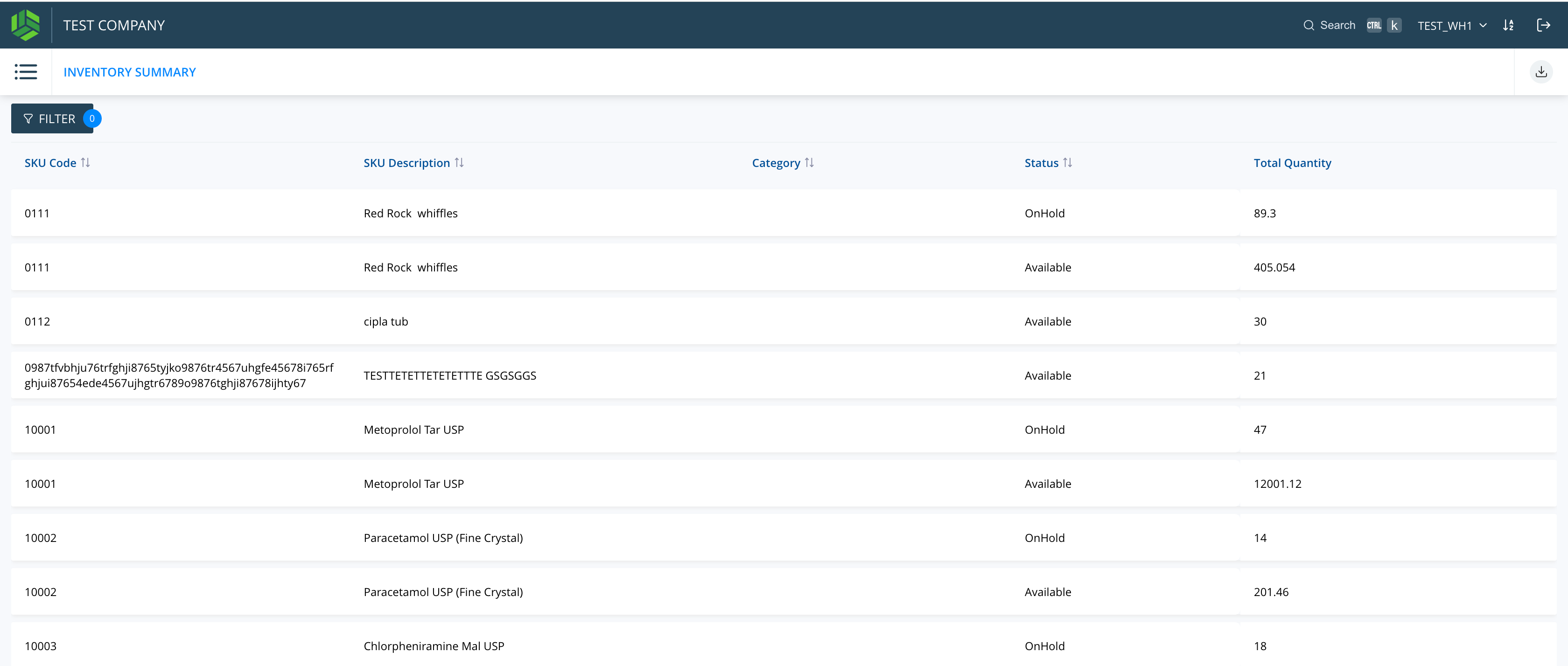
Task: Click the CTRL key hint badge
Action: pyautogui.click(x=1374, y=25)
